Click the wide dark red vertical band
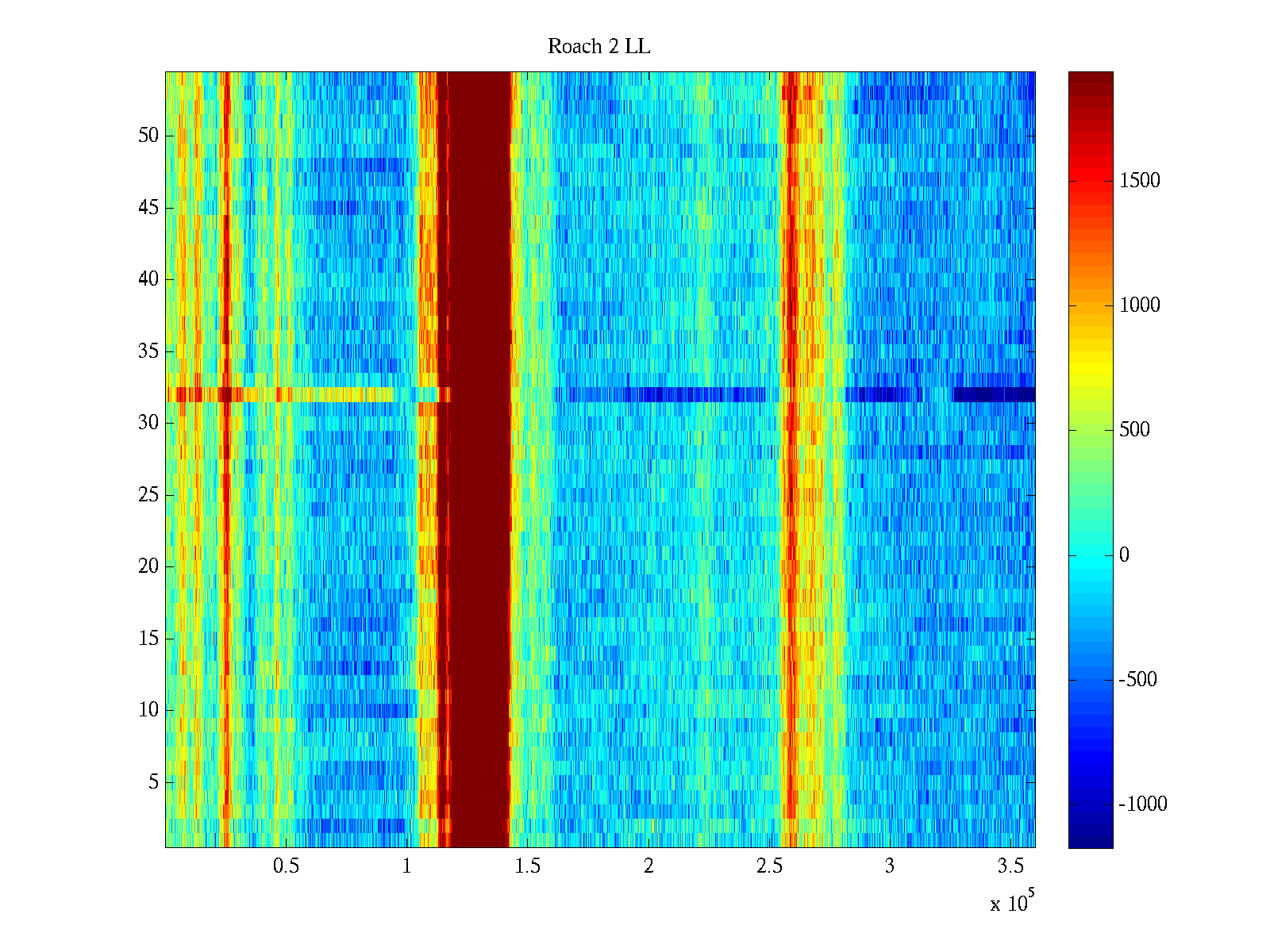1270x952 pixels. coord(479,460)
